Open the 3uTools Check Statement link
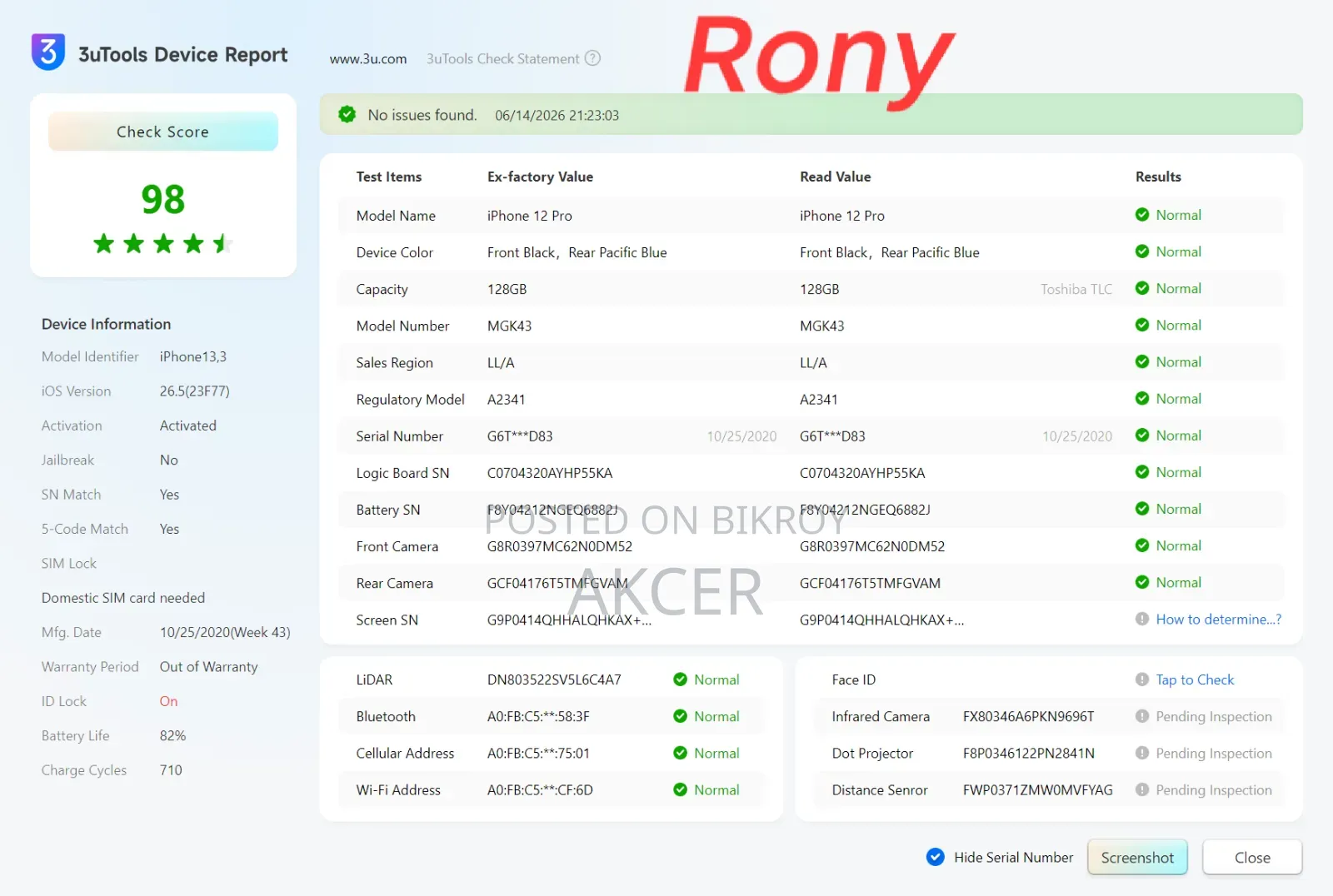The width and height of the screenshot is (1333, 896). tap(502, 59)
